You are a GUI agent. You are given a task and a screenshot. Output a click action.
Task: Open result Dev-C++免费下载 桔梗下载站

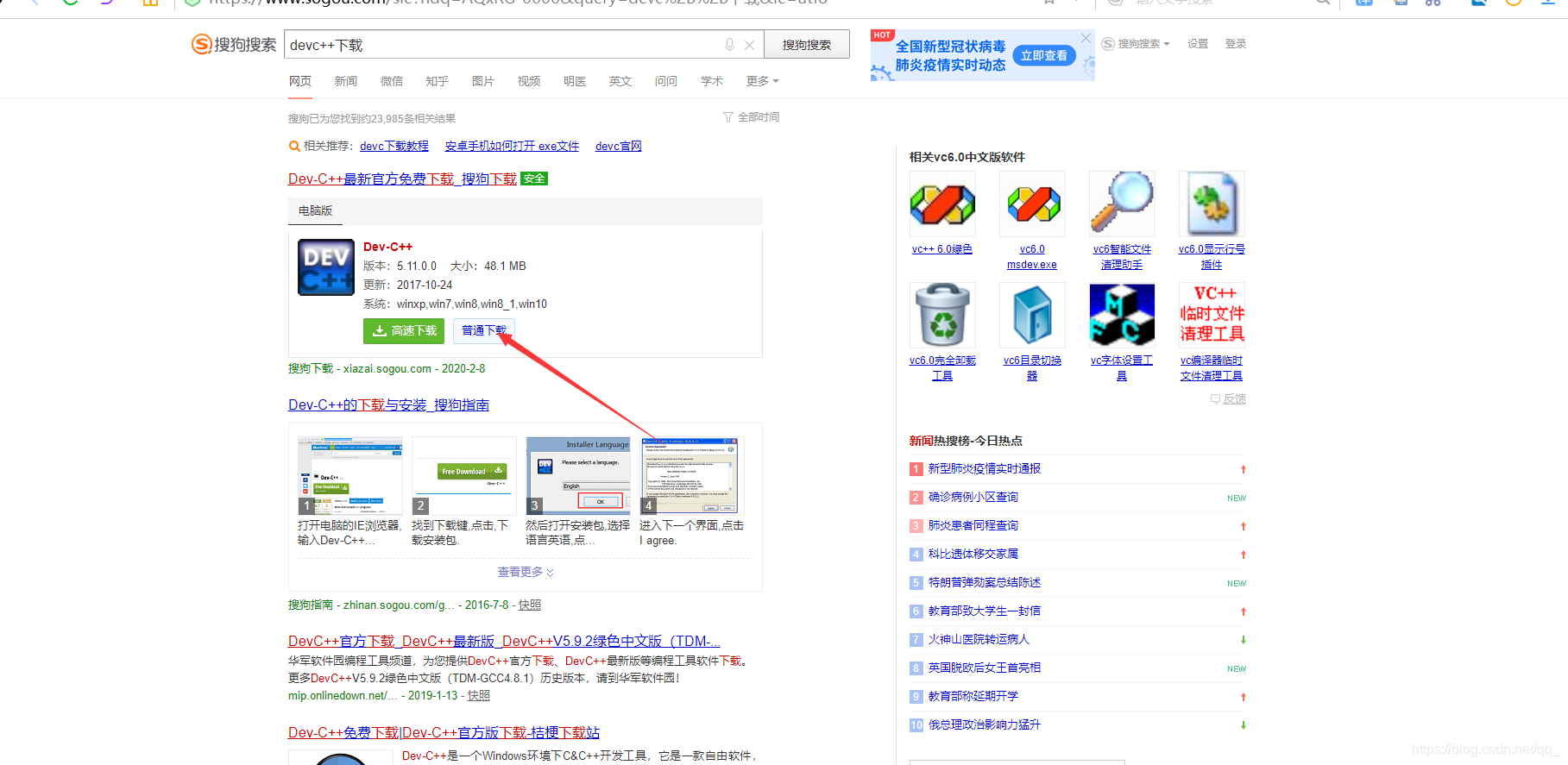[444, 732]
